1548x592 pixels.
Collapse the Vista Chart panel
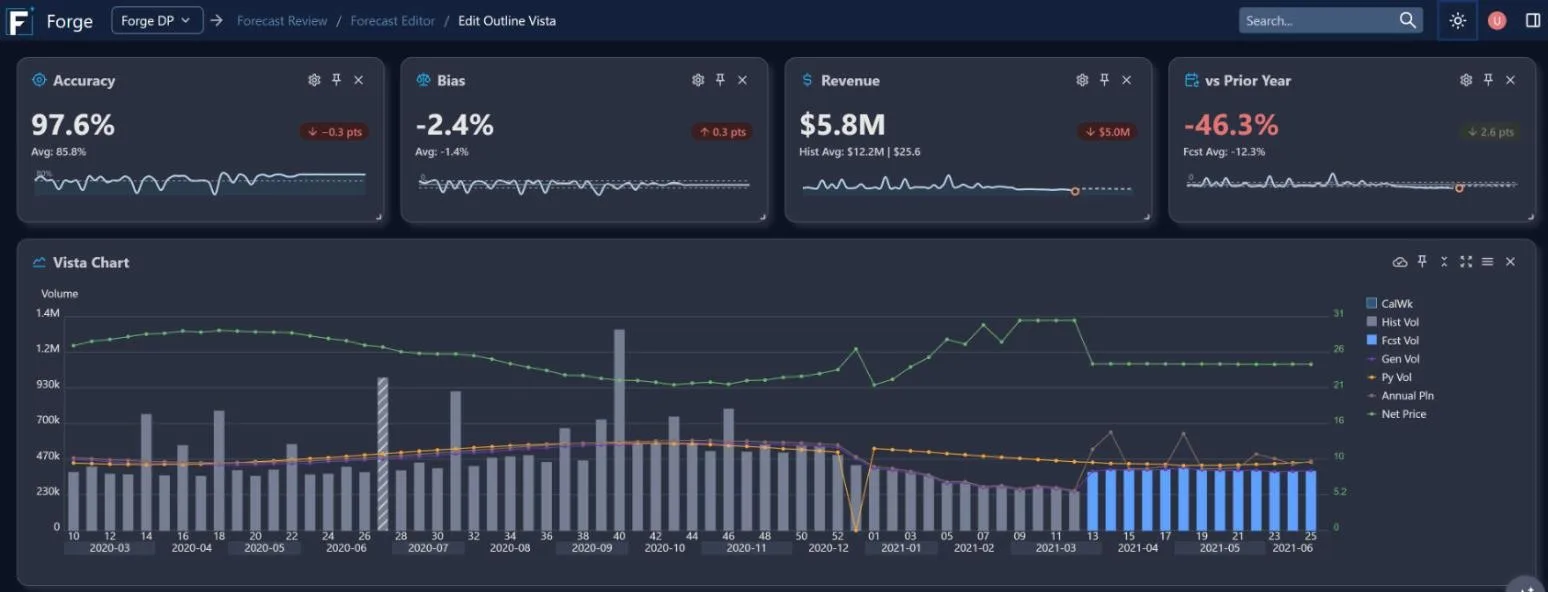(x=1444, y=262)
